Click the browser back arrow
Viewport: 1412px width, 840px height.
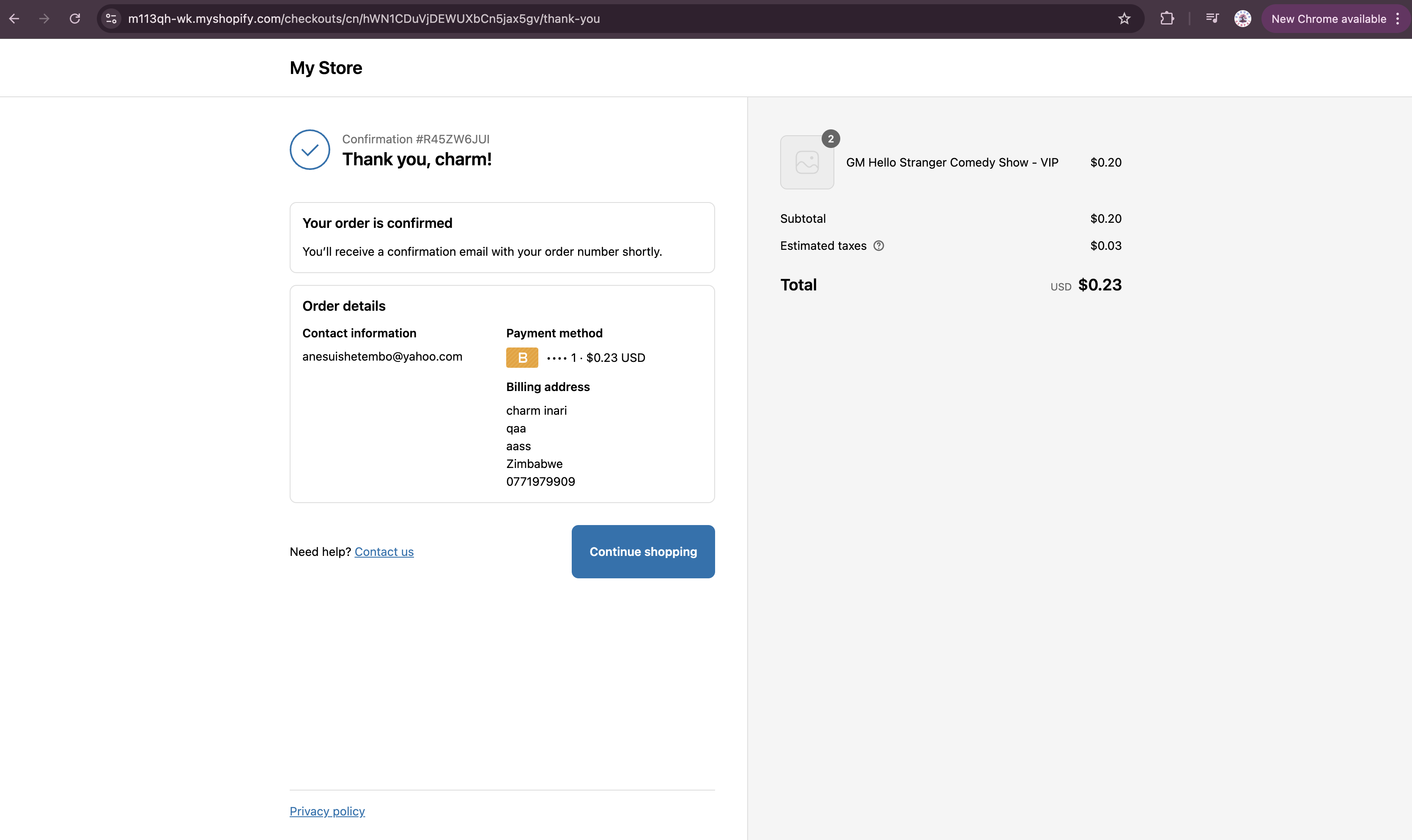point(15,19)
